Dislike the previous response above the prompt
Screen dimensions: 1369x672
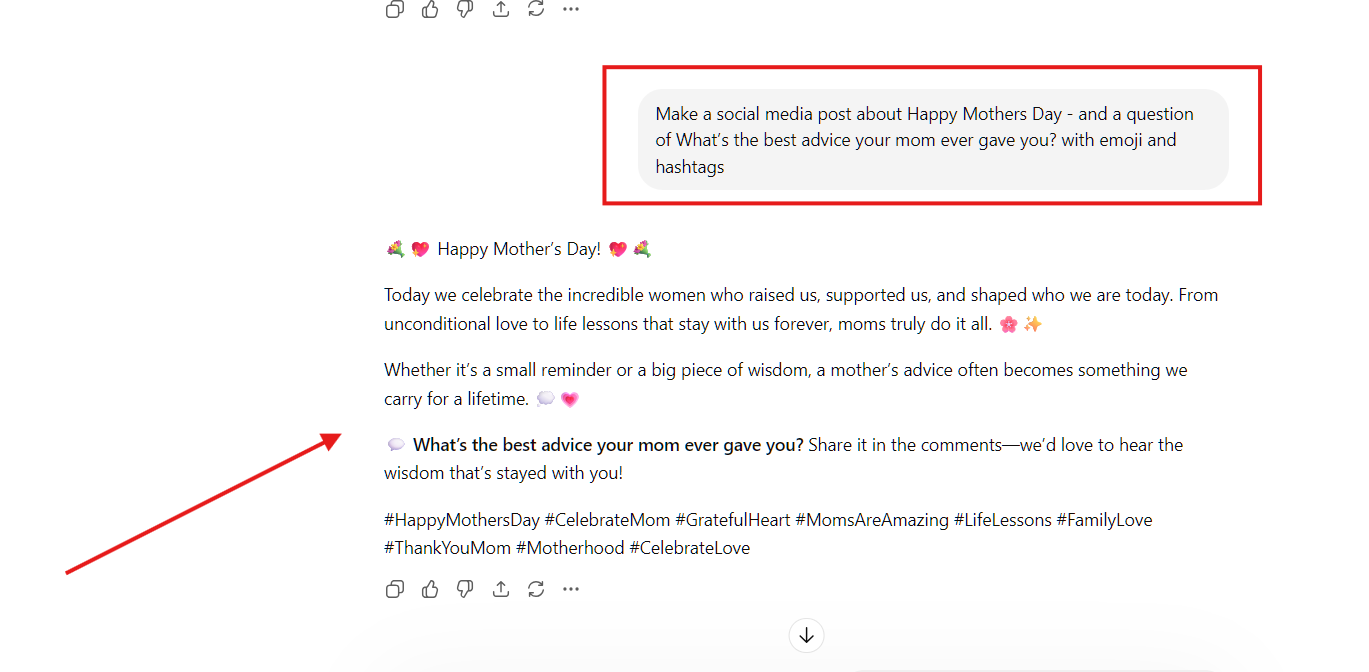click(x=465, y=9)
